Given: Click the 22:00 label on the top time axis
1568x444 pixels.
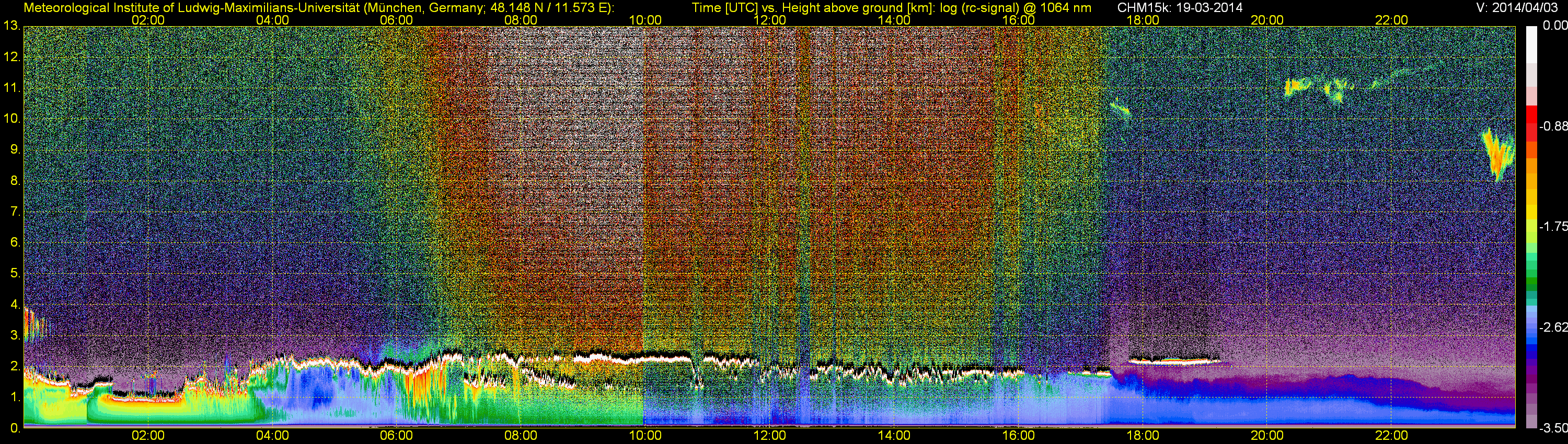Looking at the screenshot, I should click(x=1391, y=20).
